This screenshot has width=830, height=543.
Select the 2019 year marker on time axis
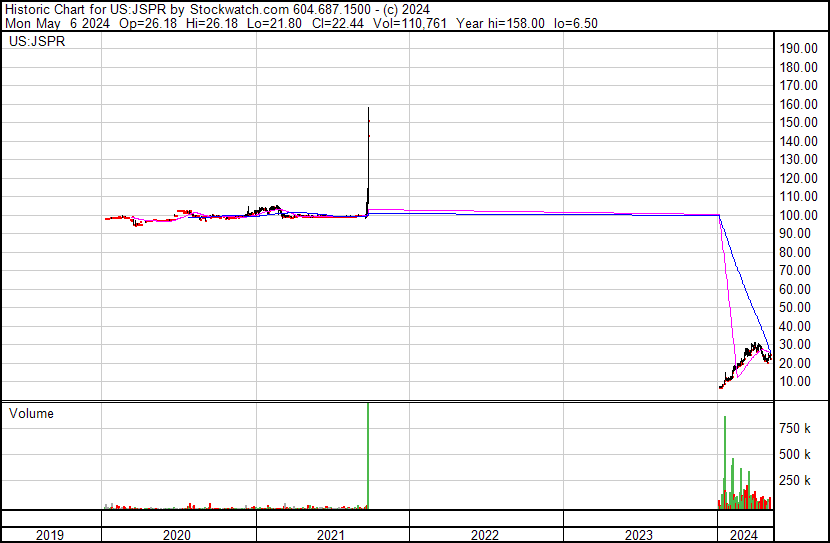coord(50,534)
